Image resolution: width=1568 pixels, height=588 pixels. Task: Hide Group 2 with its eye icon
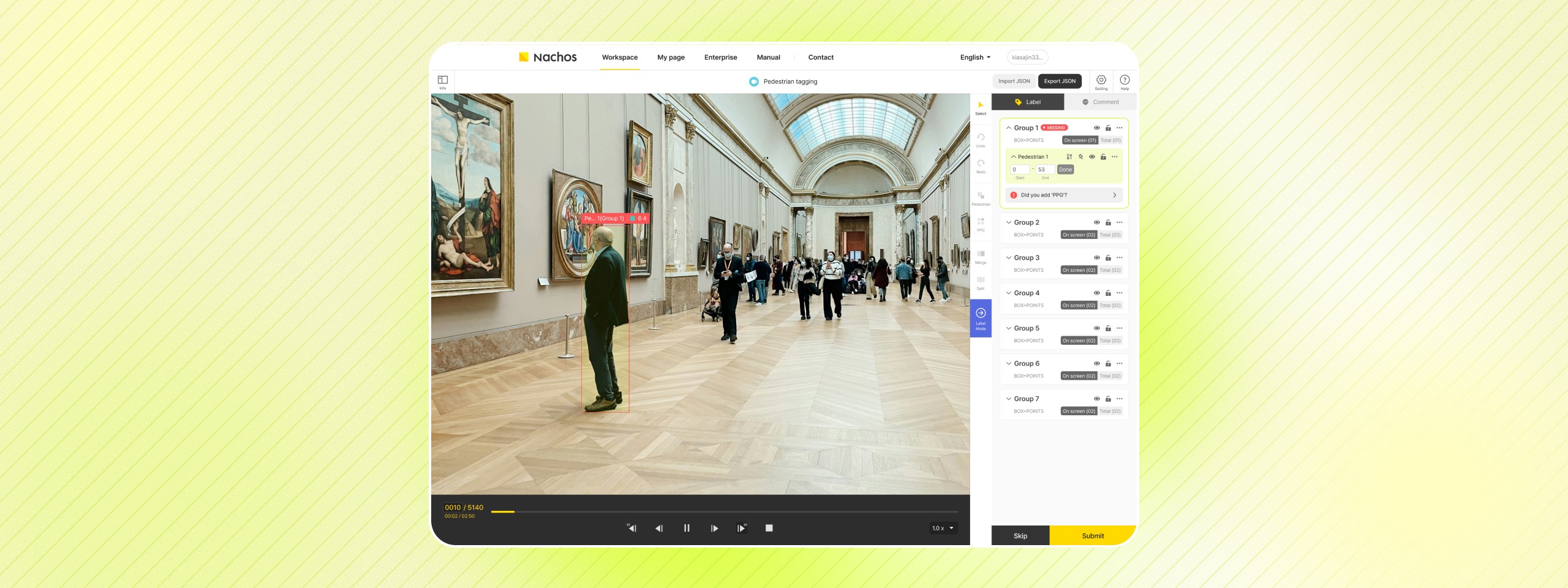1096,222
